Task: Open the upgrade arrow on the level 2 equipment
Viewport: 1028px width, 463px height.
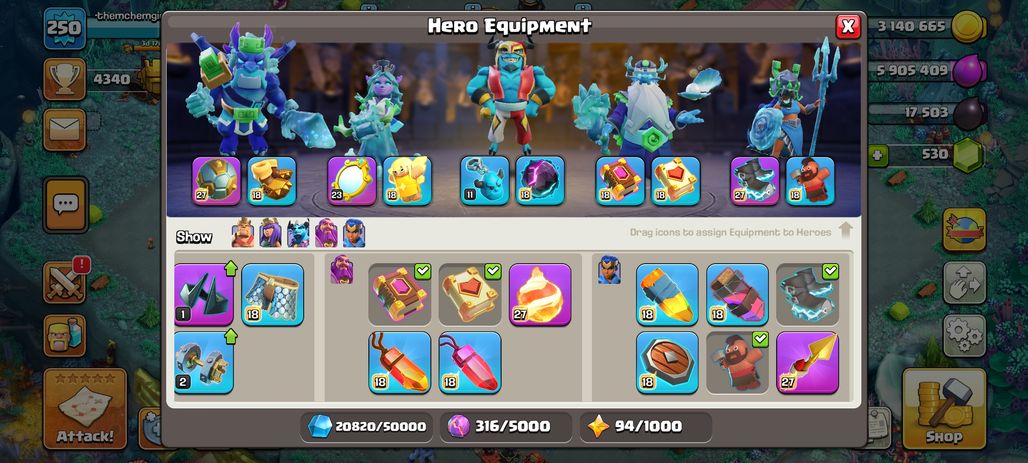Action: coord(230,336)
